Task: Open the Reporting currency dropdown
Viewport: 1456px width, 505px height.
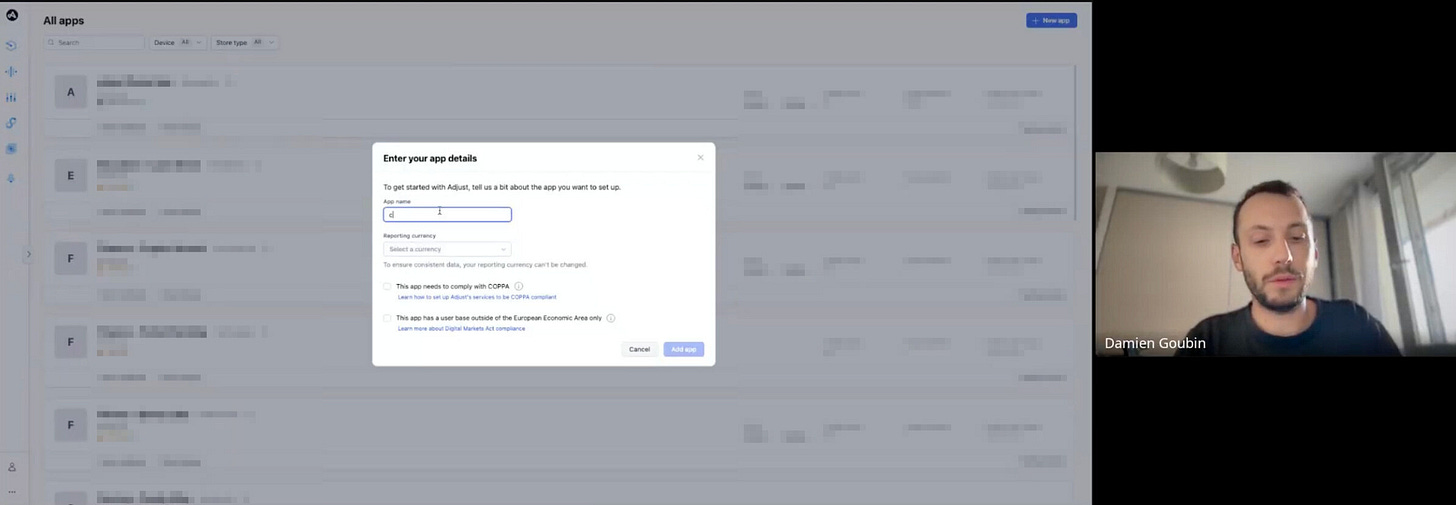Action: (x=447, y=249)
